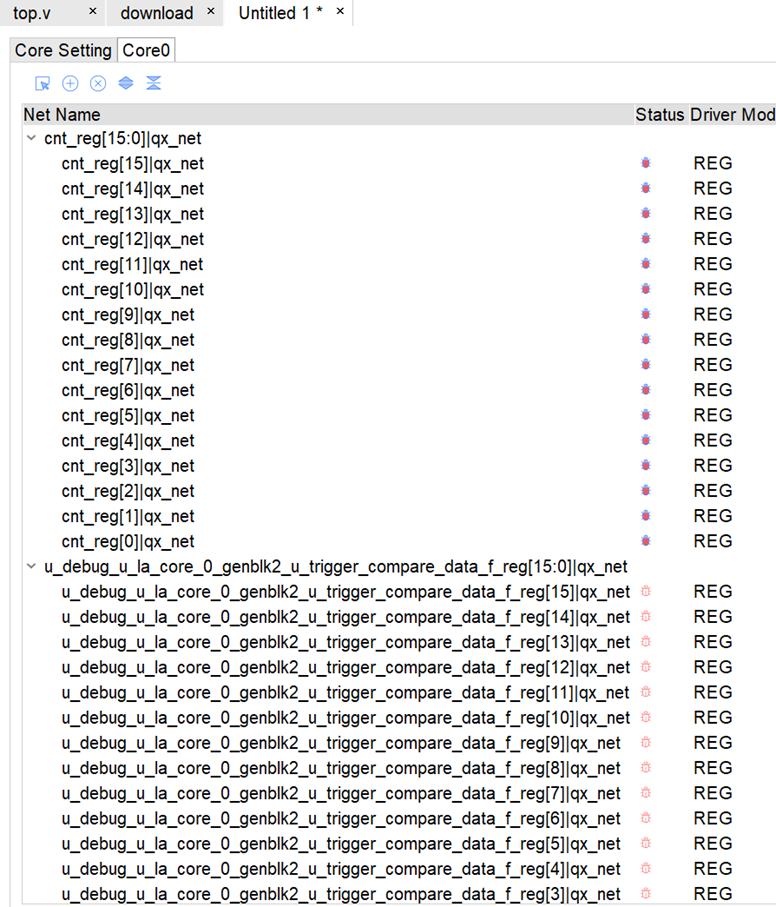Click the add net plus icon
Viewport: 776px width, 907px height.
pyautogui.click(x=70, y=83)
